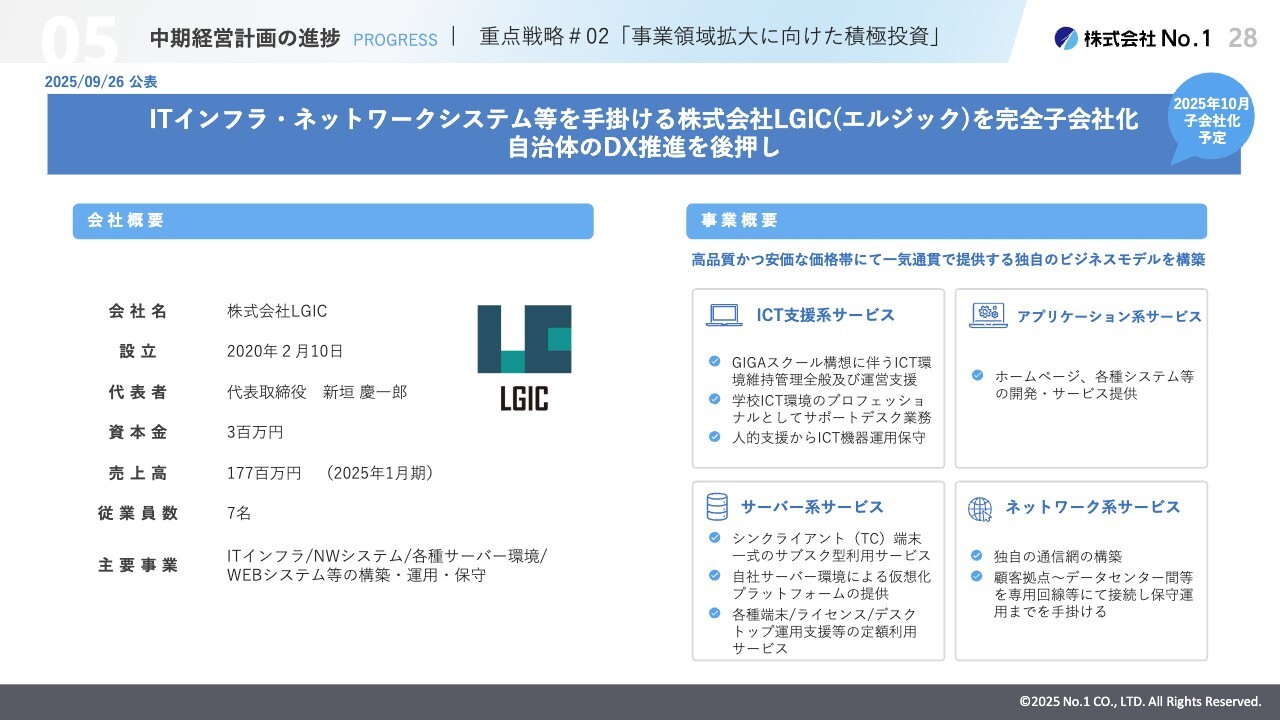Select the 事業概要 section header
This screenshot has width=1280, height=720.
click(x=945, y=221)
